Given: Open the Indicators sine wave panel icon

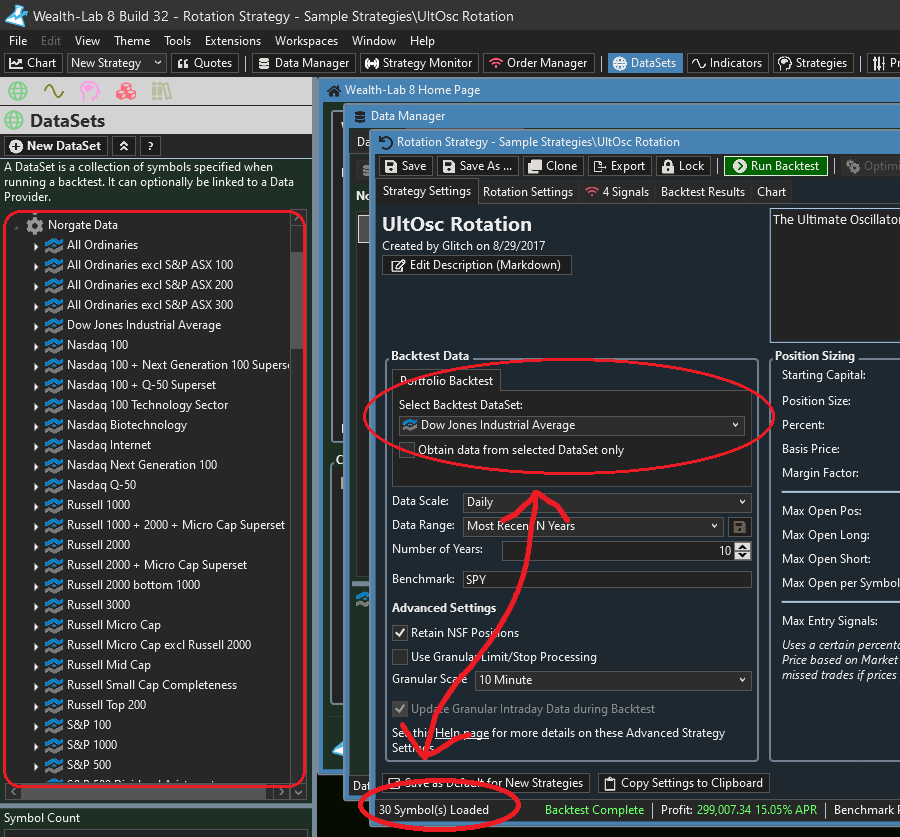Looking at the screenshot, I should 53,91.
